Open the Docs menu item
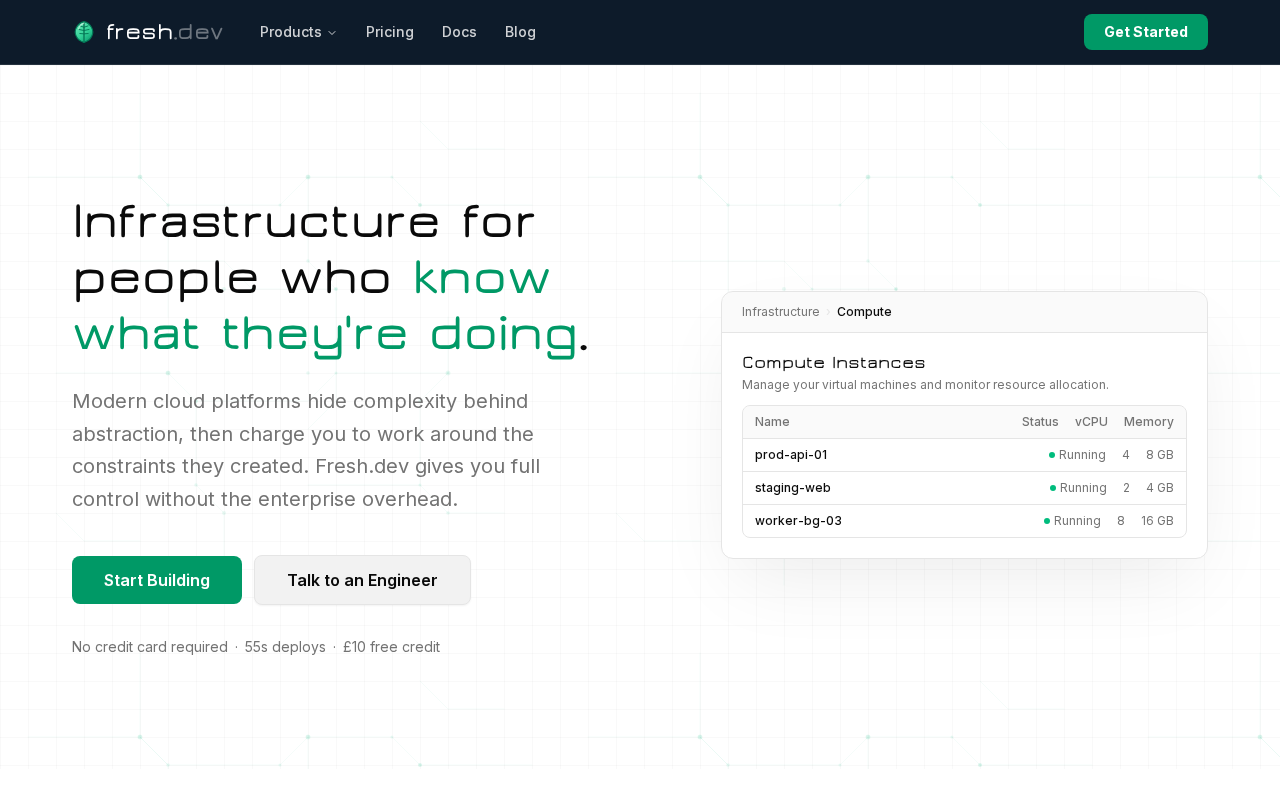Image resolution: width=1280 pixels, height=800 pixels. tap(459, 32)
